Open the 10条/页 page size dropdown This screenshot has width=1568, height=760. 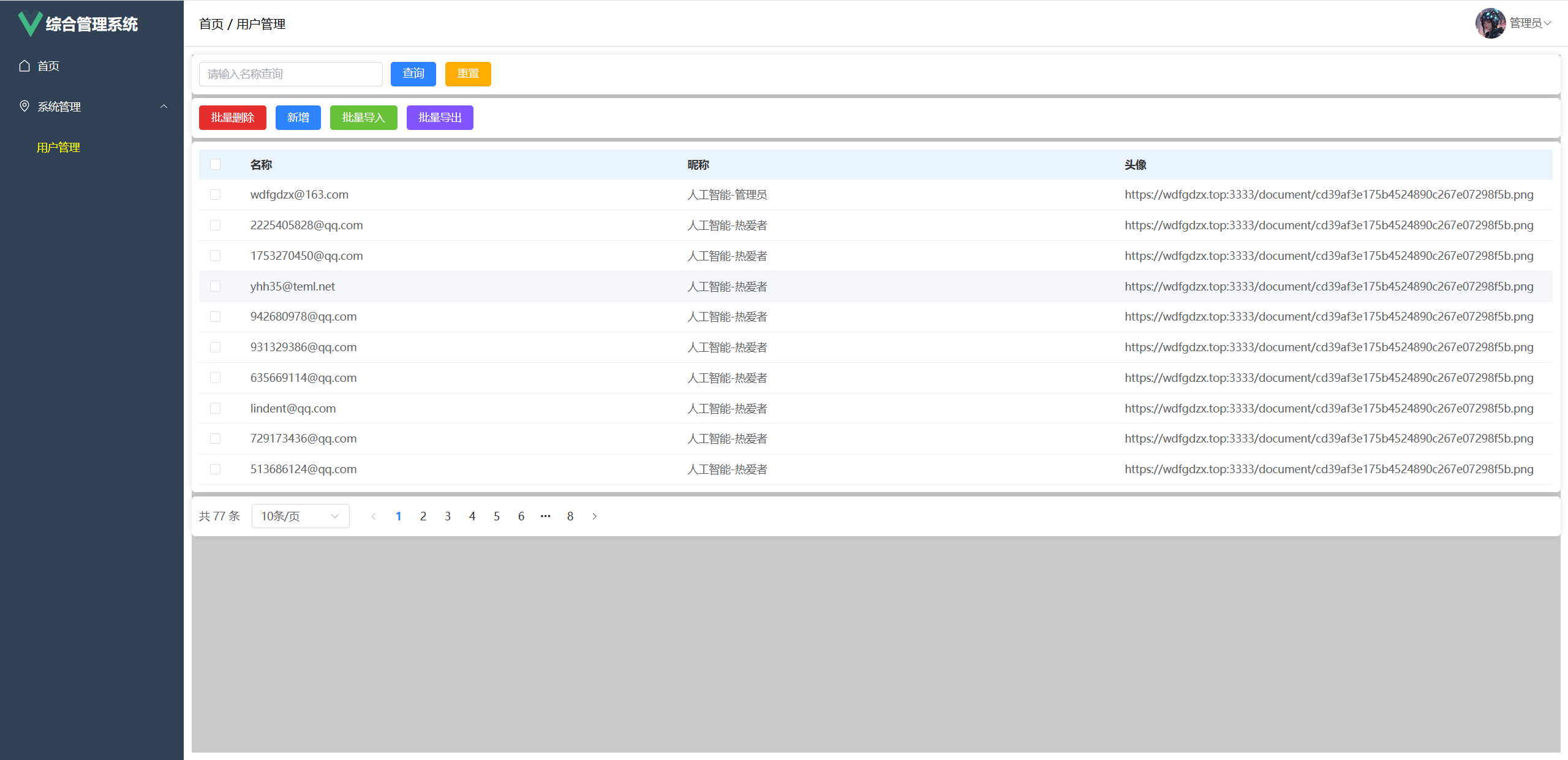click(x=300, y=516)
